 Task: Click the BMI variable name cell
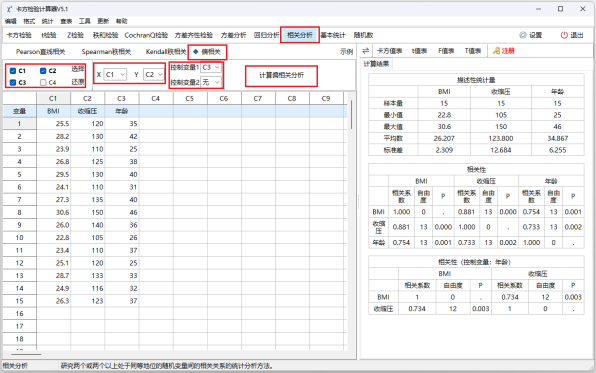coord(53,111)
